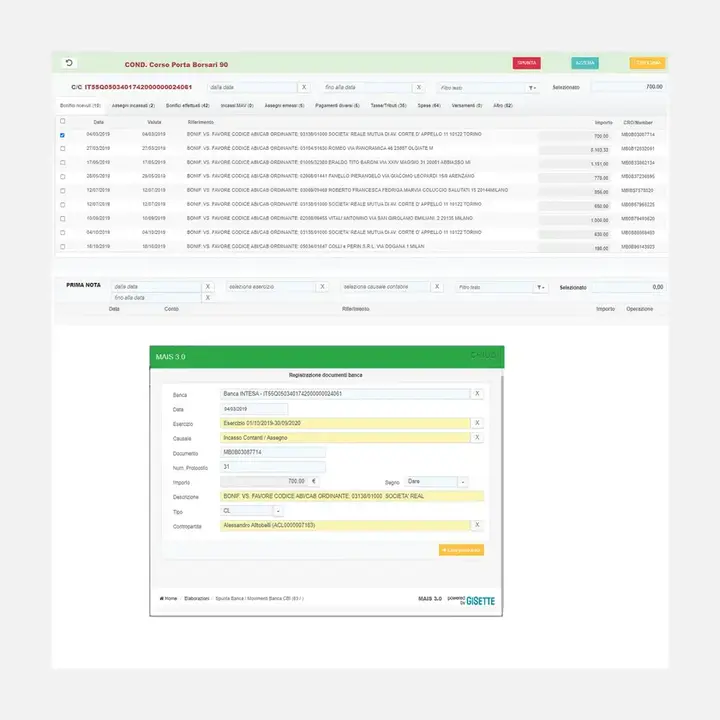Click the red SPUNTA button
Image resolution: width=720 pixels, height=720 pixels.
click(527, 63)
